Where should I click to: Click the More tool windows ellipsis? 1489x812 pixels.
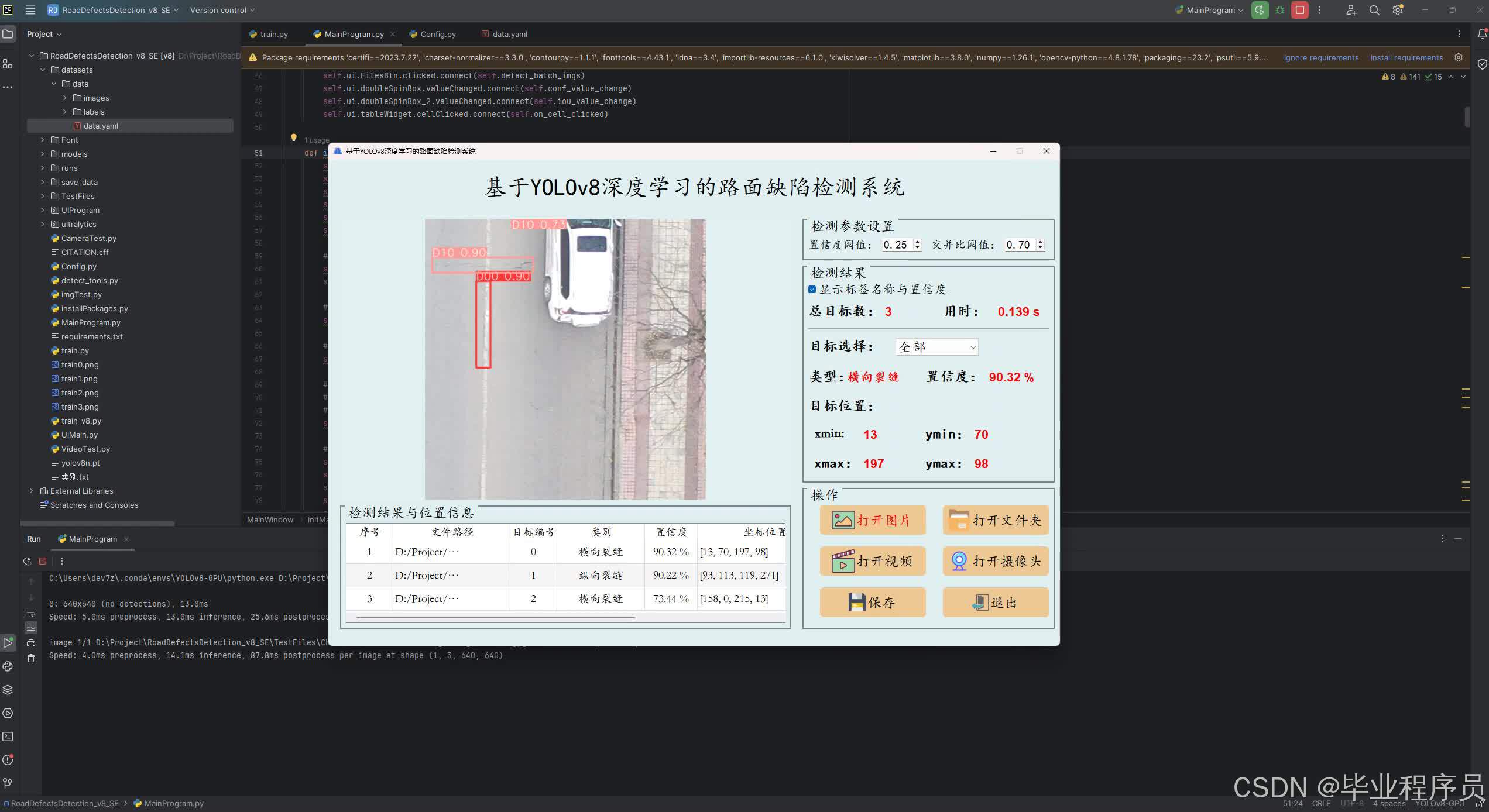(x=8, y=87)
